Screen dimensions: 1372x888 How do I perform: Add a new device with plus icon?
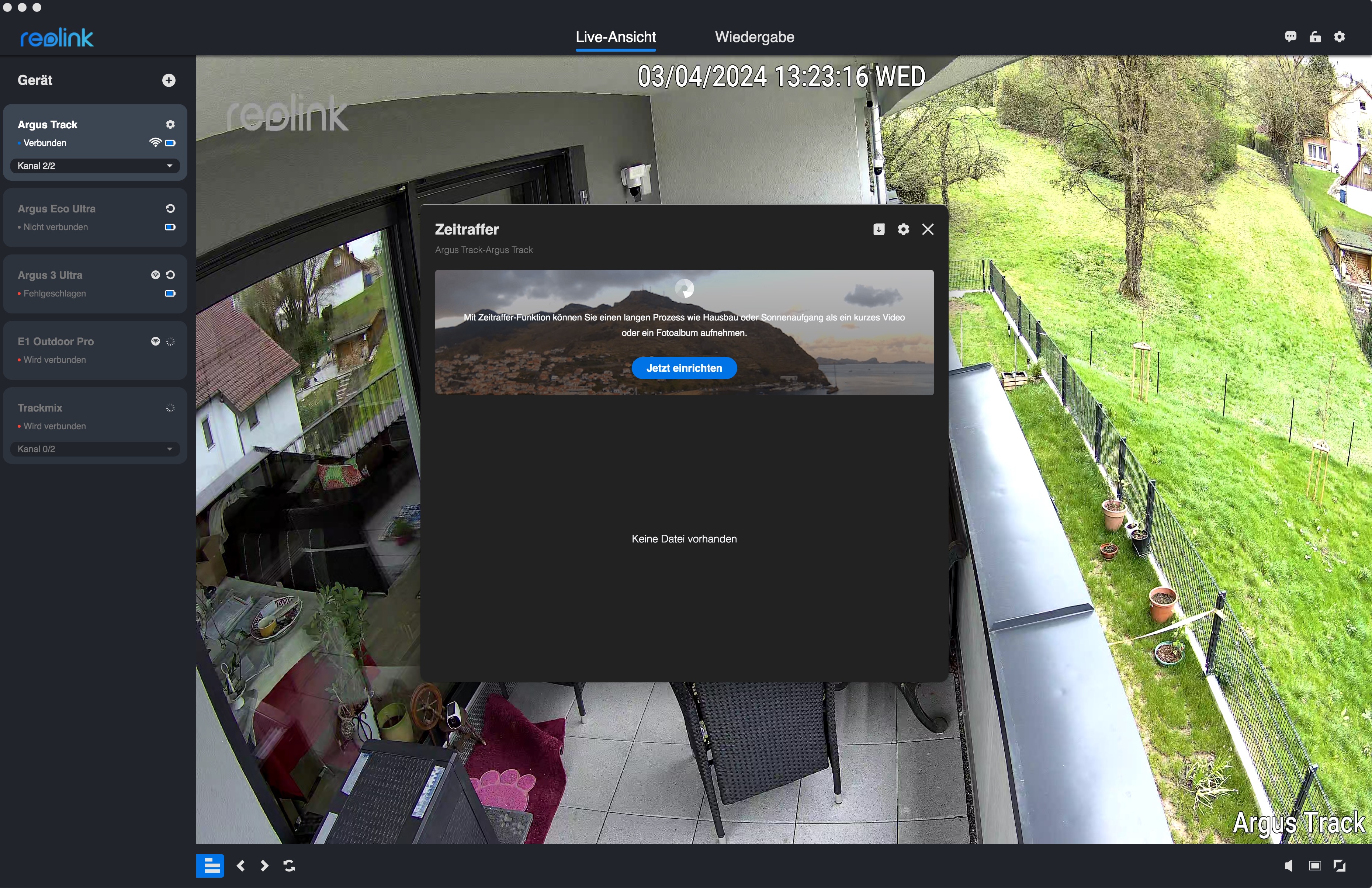tap(169, 80)
